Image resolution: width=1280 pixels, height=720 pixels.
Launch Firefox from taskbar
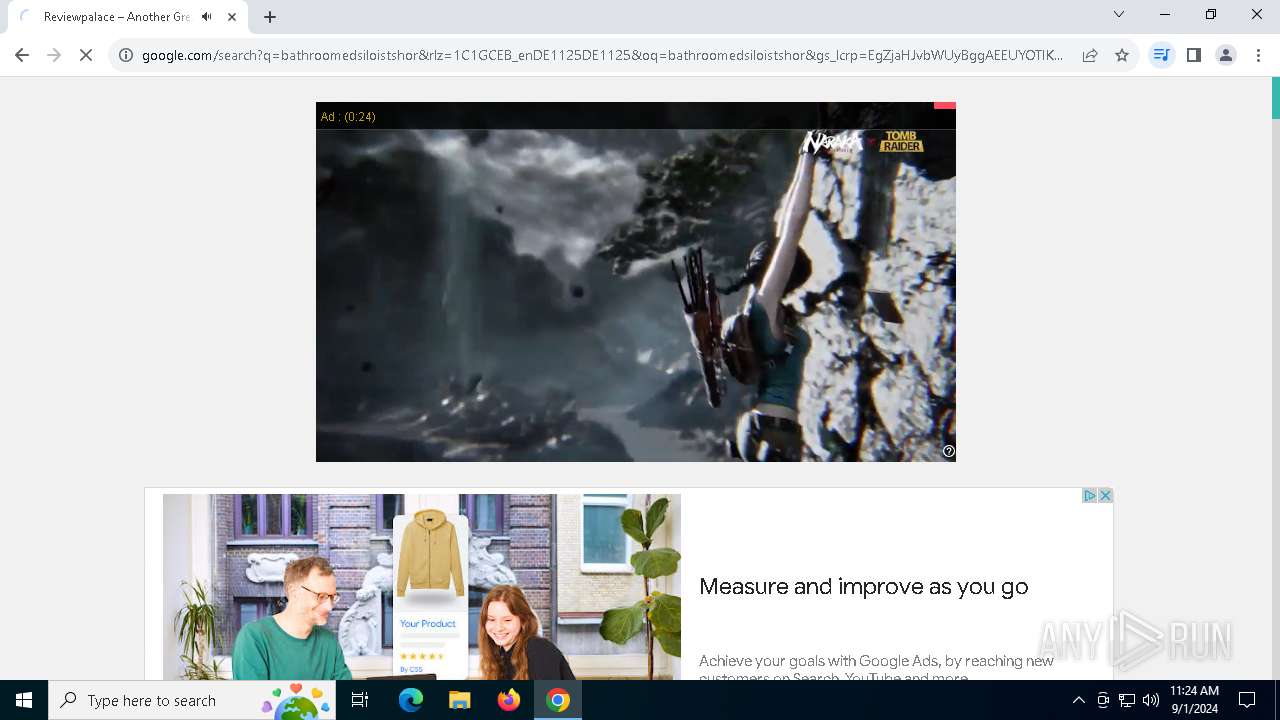509,700
